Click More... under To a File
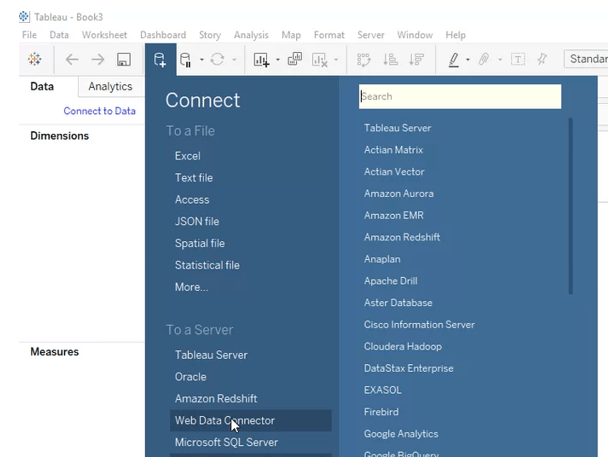608x465 pixels. [x=191, y=287]
